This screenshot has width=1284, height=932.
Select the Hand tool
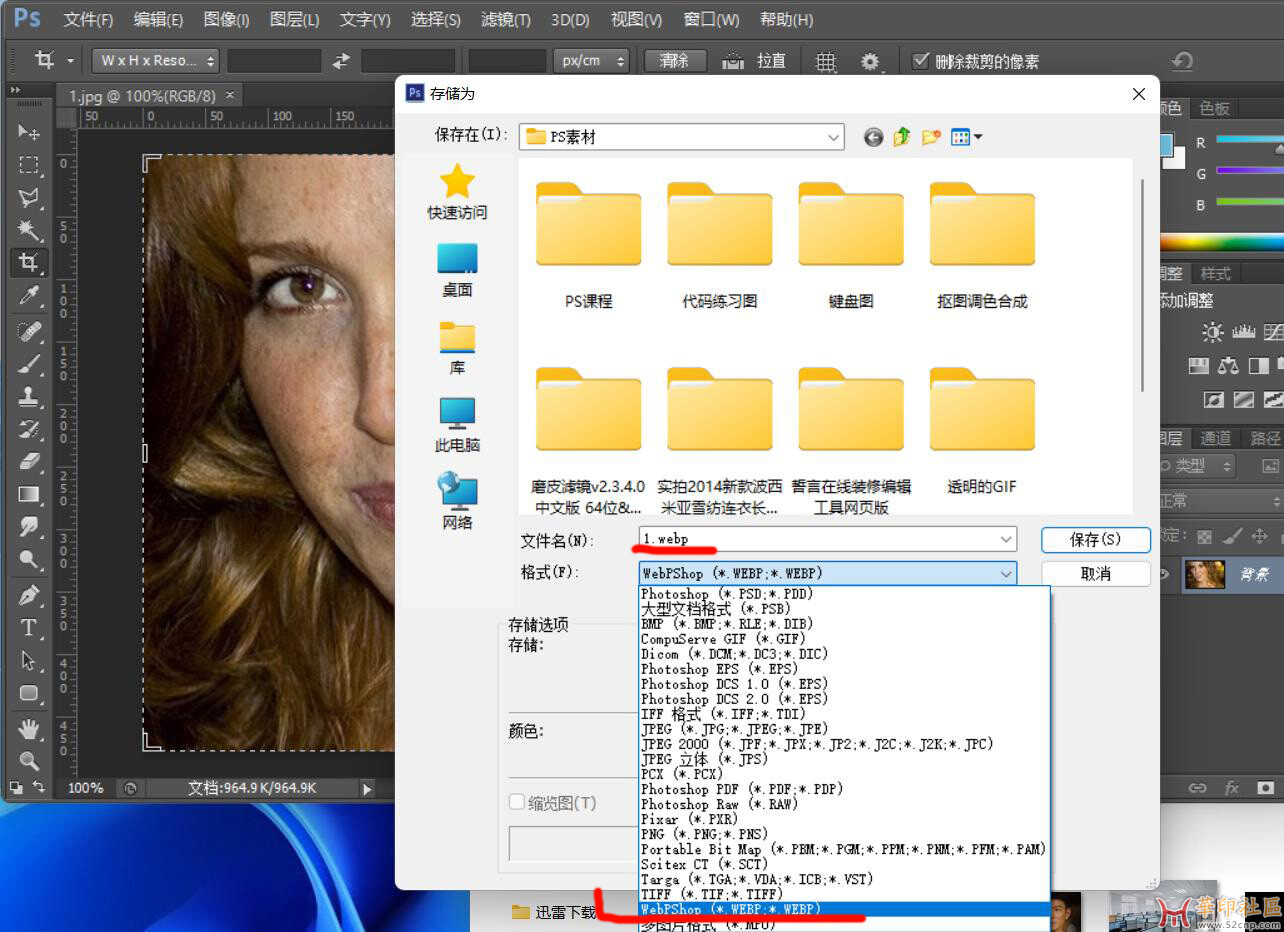click(29, 728)
